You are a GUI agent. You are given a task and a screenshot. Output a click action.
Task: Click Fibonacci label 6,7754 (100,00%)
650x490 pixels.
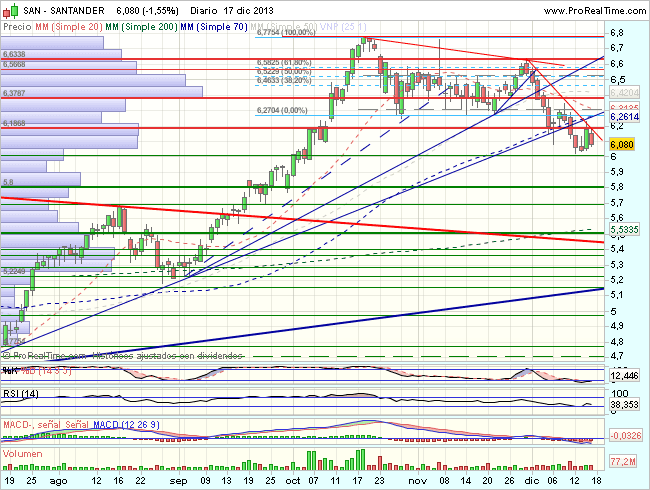pos(286,32)
